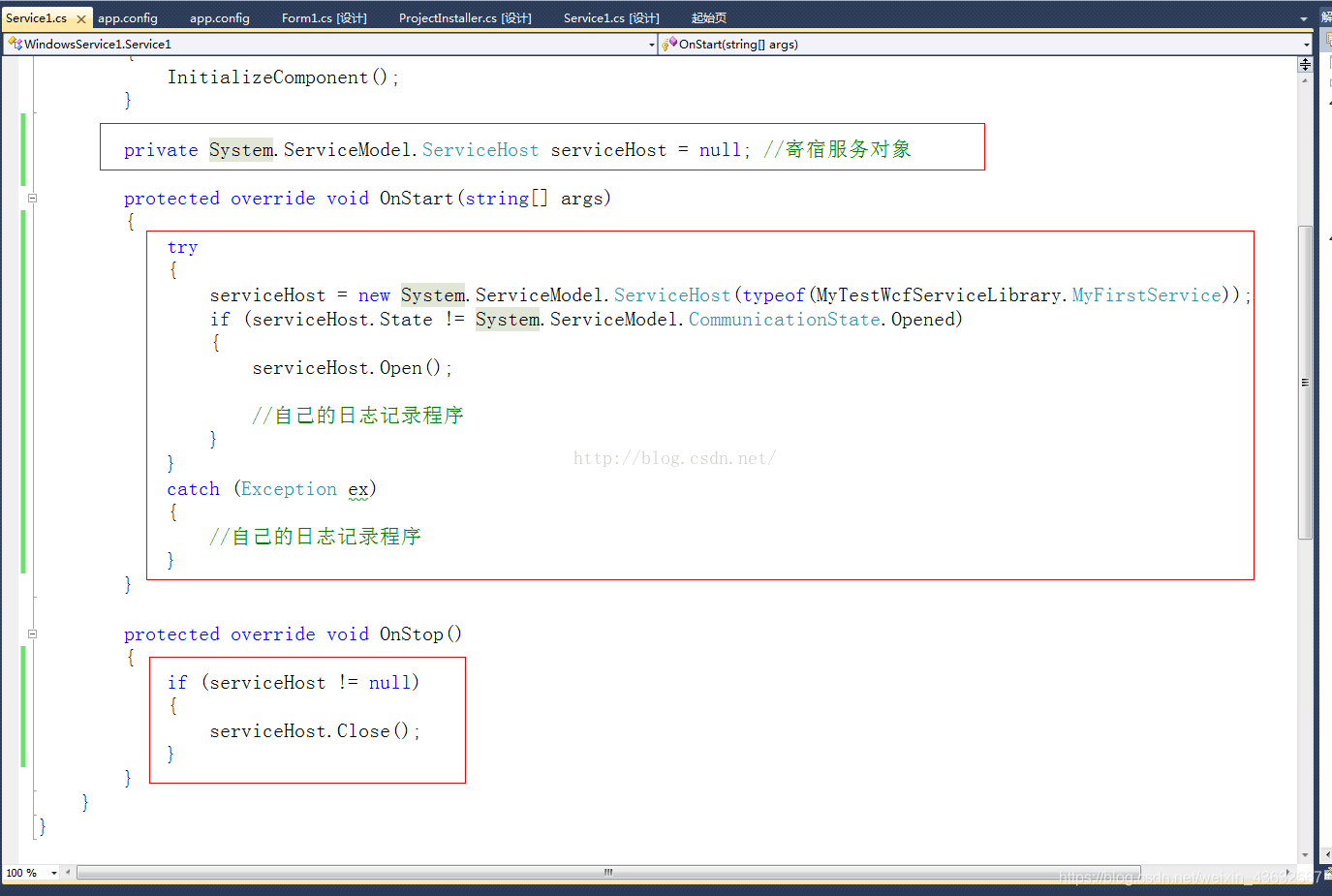Screen dimensions: 1332x896
Task: Click the comment '//寄宿服务对象'
Action: (838, 149)
